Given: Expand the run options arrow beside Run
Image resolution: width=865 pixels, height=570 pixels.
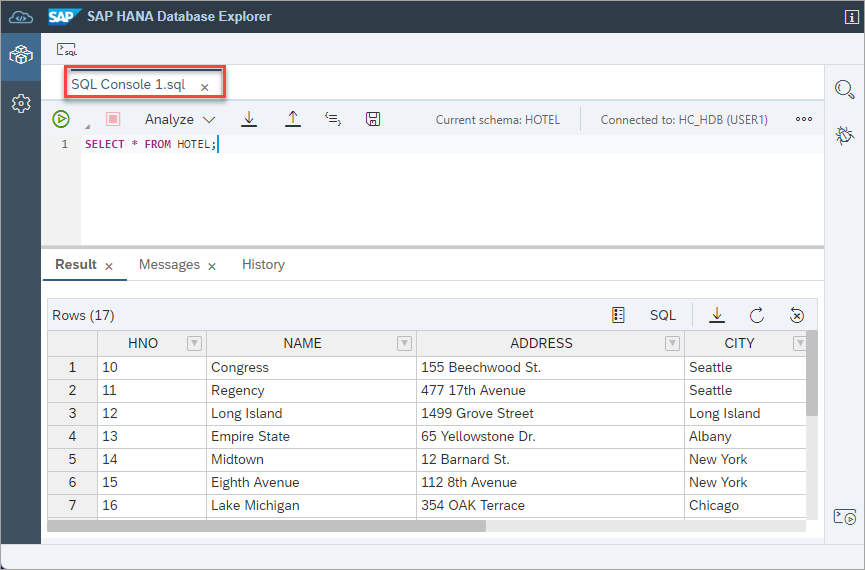Looking at the screenshot, I should click(x=87, y=126).
